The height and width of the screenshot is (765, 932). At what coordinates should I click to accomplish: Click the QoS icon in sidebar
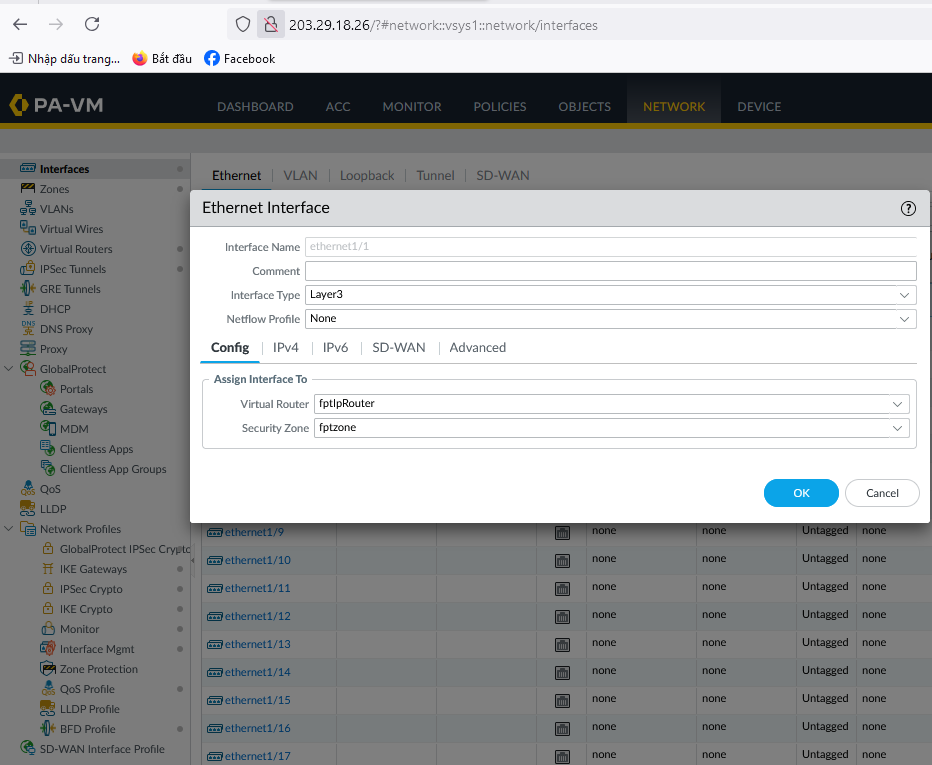coord(28,489)
